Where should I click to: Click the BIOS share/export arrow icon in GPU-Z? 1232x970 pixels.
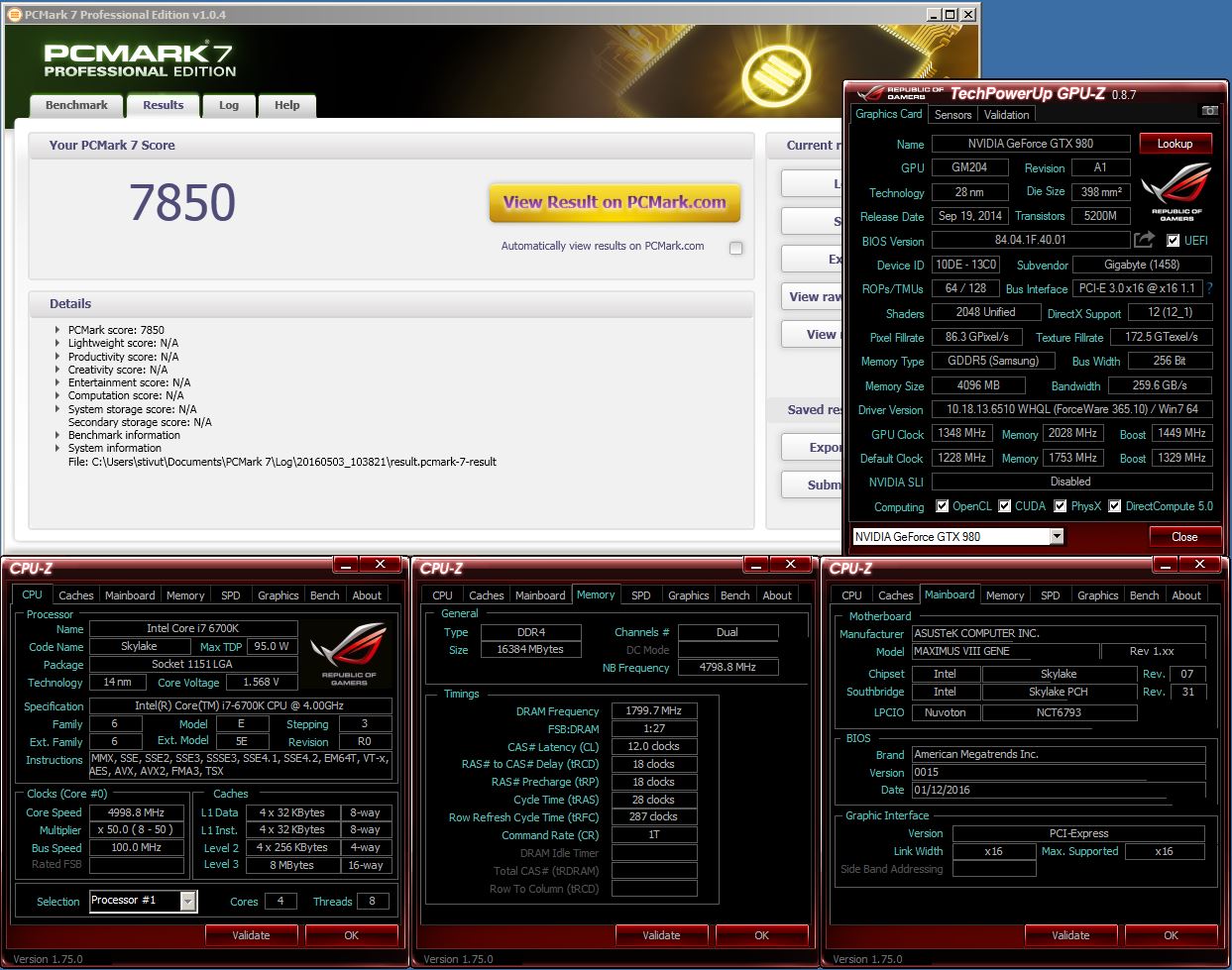(x=1145, y=240)
